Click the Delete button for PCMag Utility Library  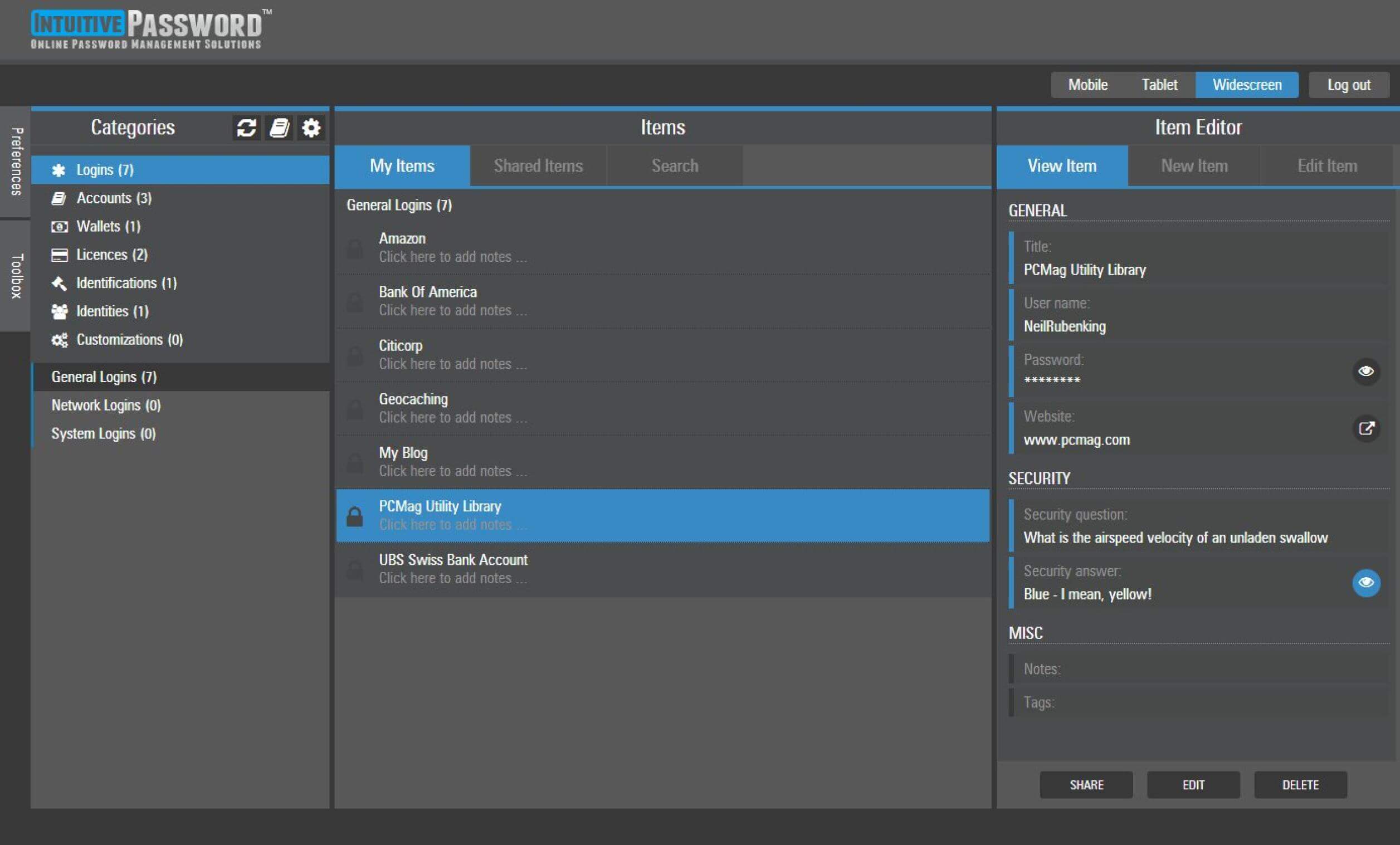coord(1301,784)
